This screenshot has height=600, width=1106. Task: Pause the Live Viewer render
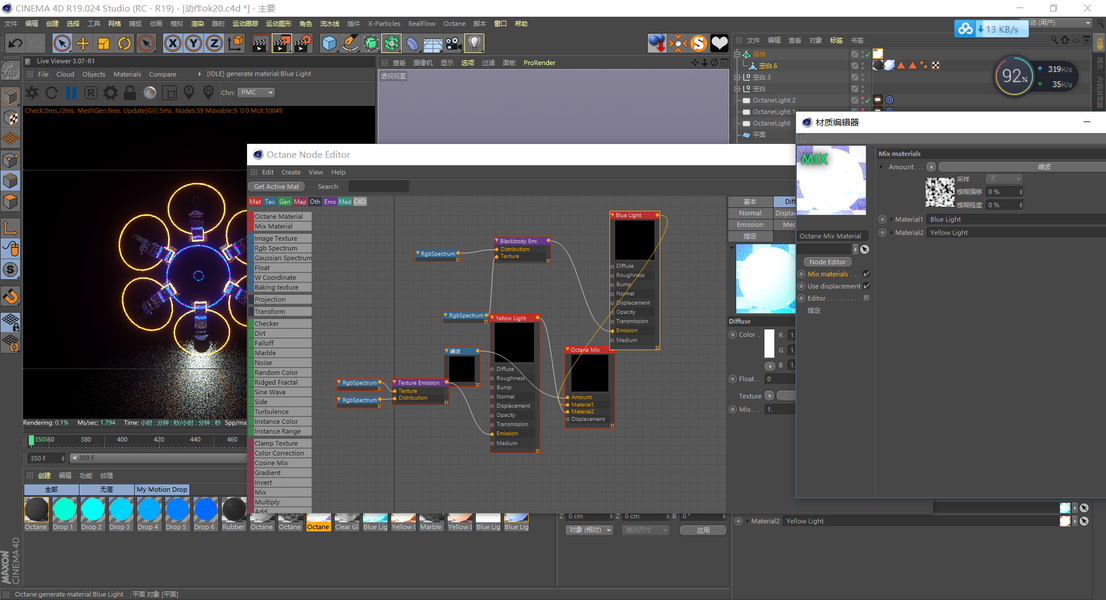[x=71, y=92]
